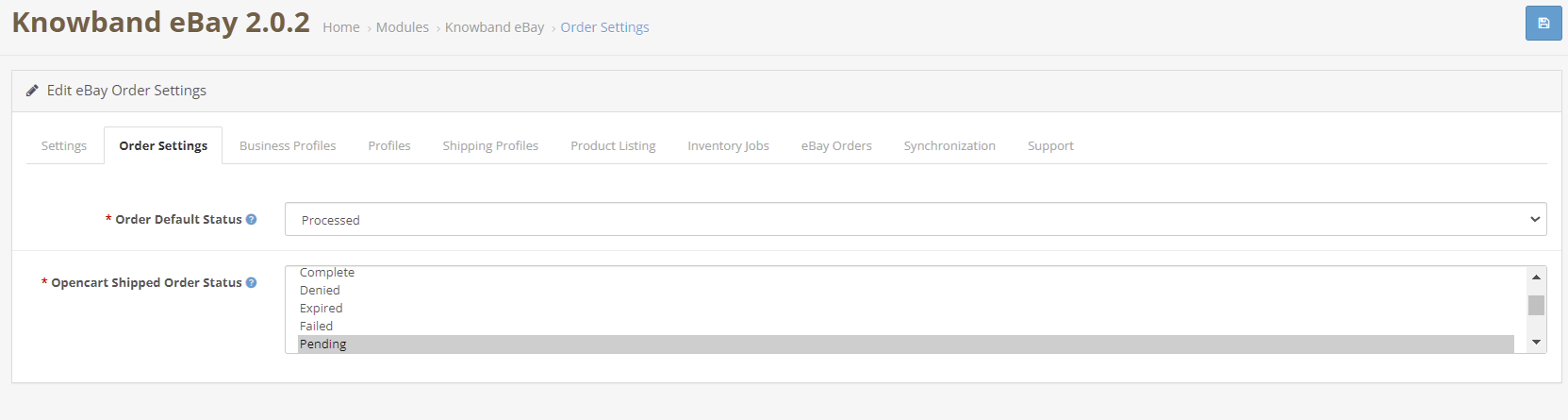Click pencil icon in Edit eBay Order Settings
1568x420 pixels.
[32, 91]
